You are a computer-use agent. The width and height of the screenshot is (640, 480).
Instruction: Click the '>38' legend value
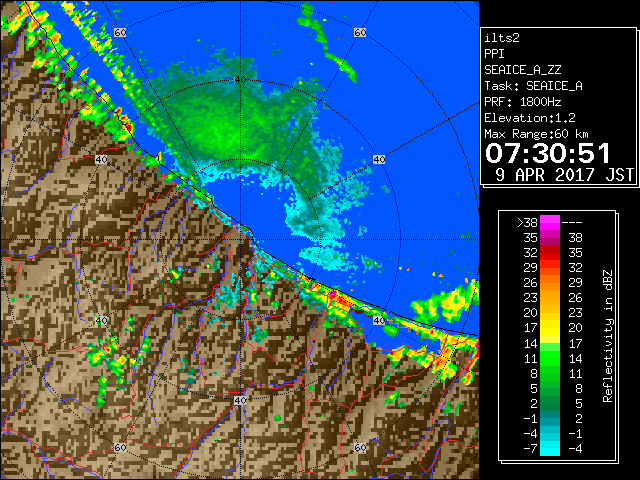coord(528,222)
